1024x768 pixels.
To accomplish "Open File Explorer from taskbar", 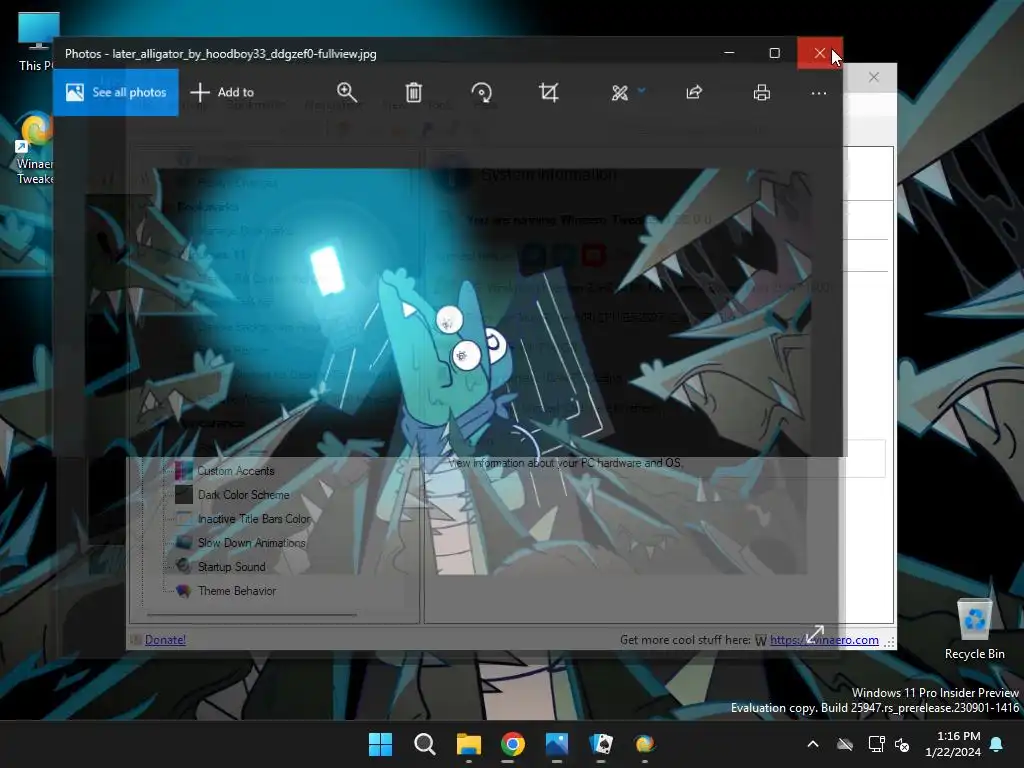I will tap(468, 744).
